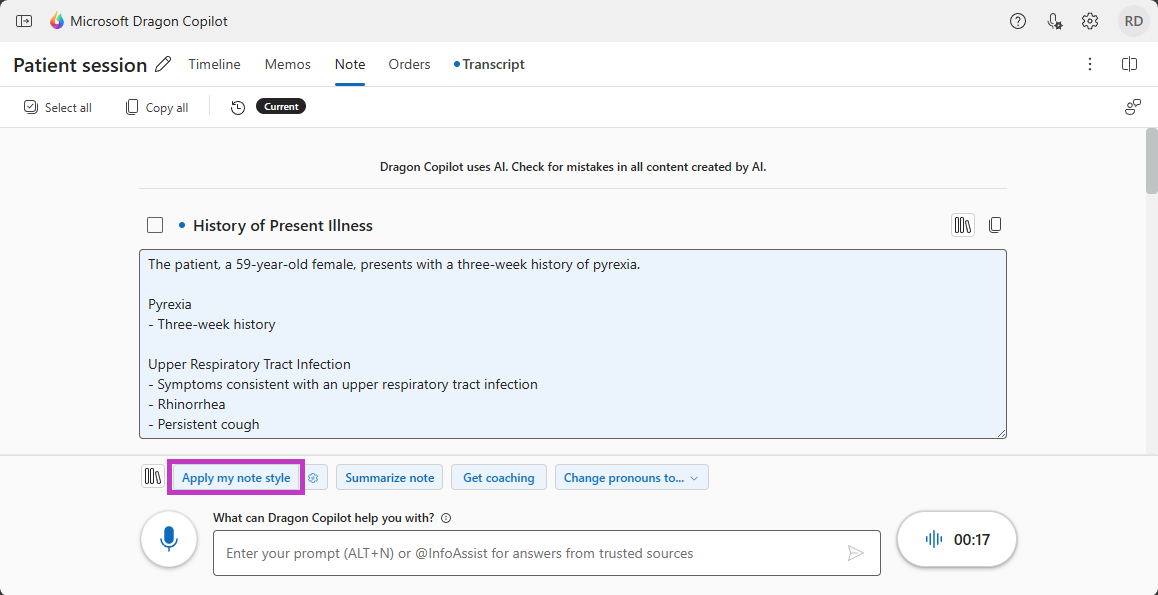Toggle the left sidebar panel icon

tap(24, 21)
